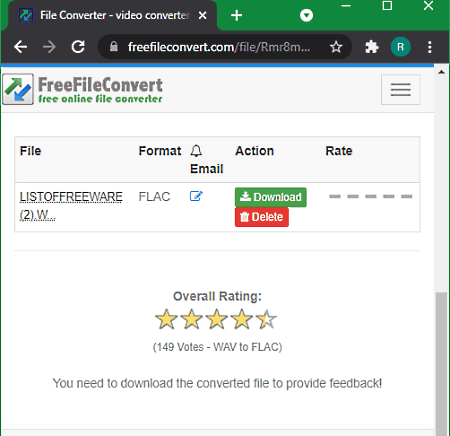Click the scrollbar up arrow

click(x=442, y=72)
